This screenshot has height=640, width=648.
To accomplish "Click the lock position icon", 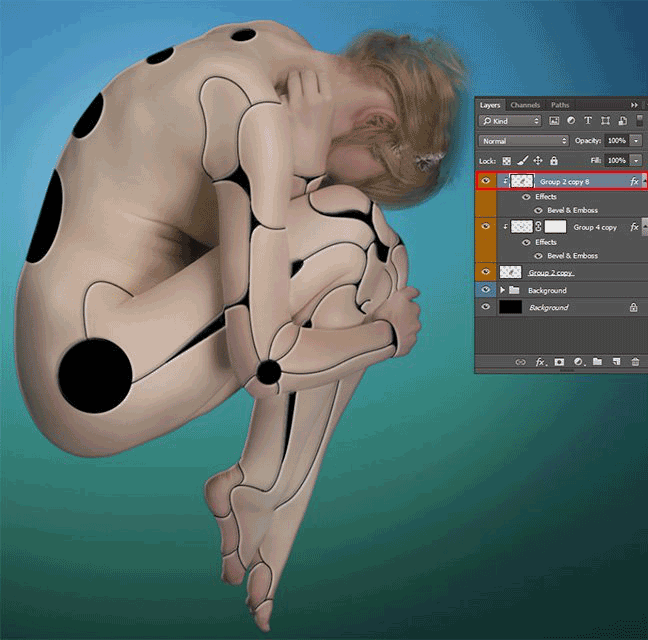I will coord(538,160).
